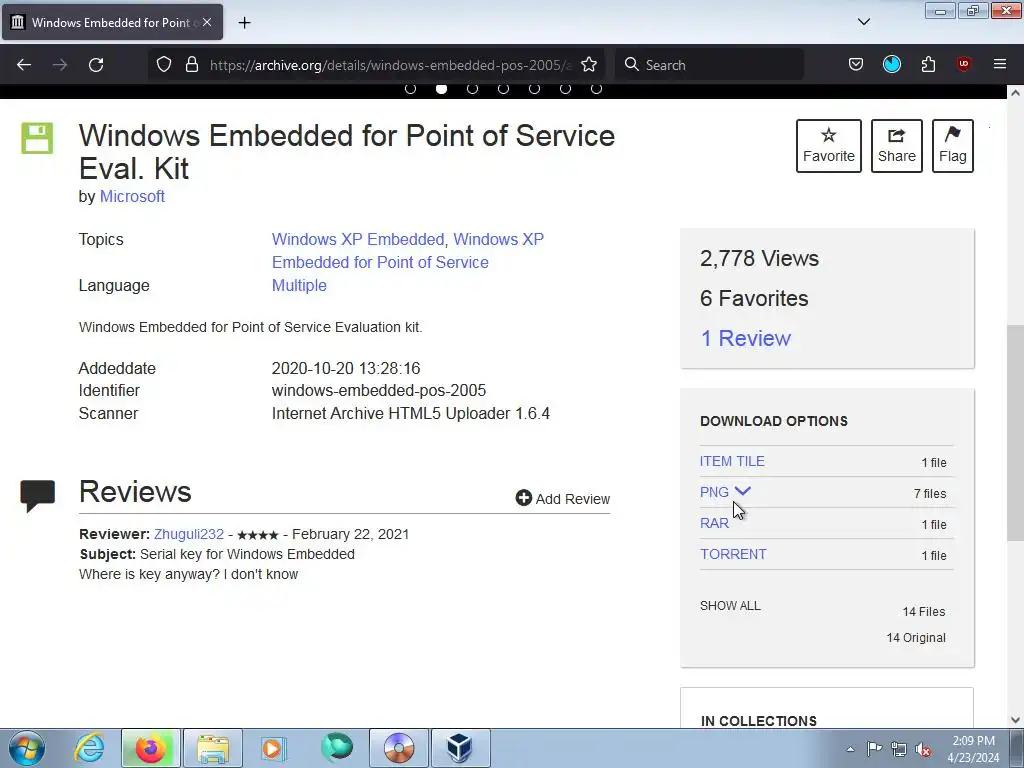Select the filled second carousel dot
This screenshot has width=1024, height=768.
coord(441,89)
